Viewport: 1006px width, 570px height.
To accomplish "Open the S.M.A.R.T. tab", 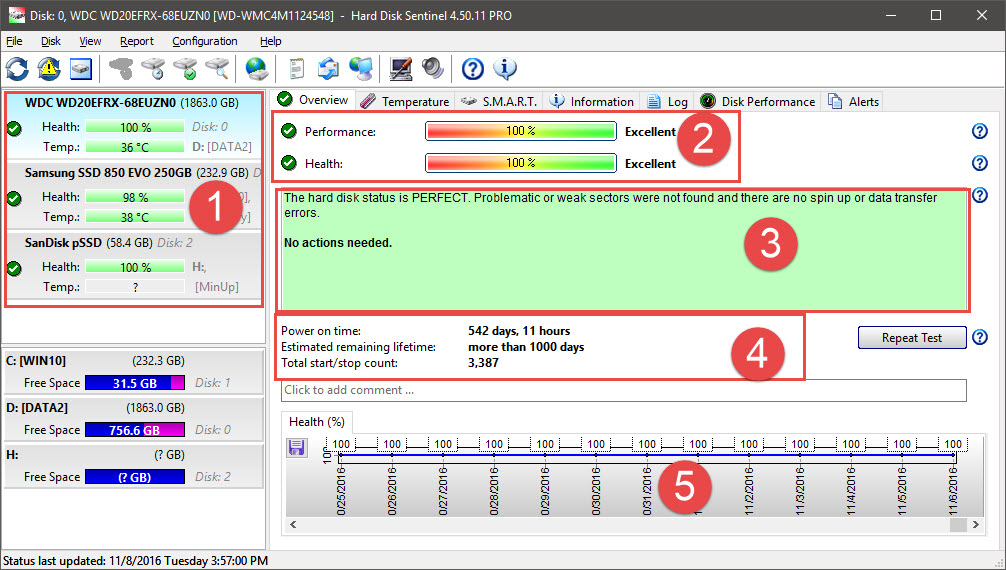I will click(498, 101).
